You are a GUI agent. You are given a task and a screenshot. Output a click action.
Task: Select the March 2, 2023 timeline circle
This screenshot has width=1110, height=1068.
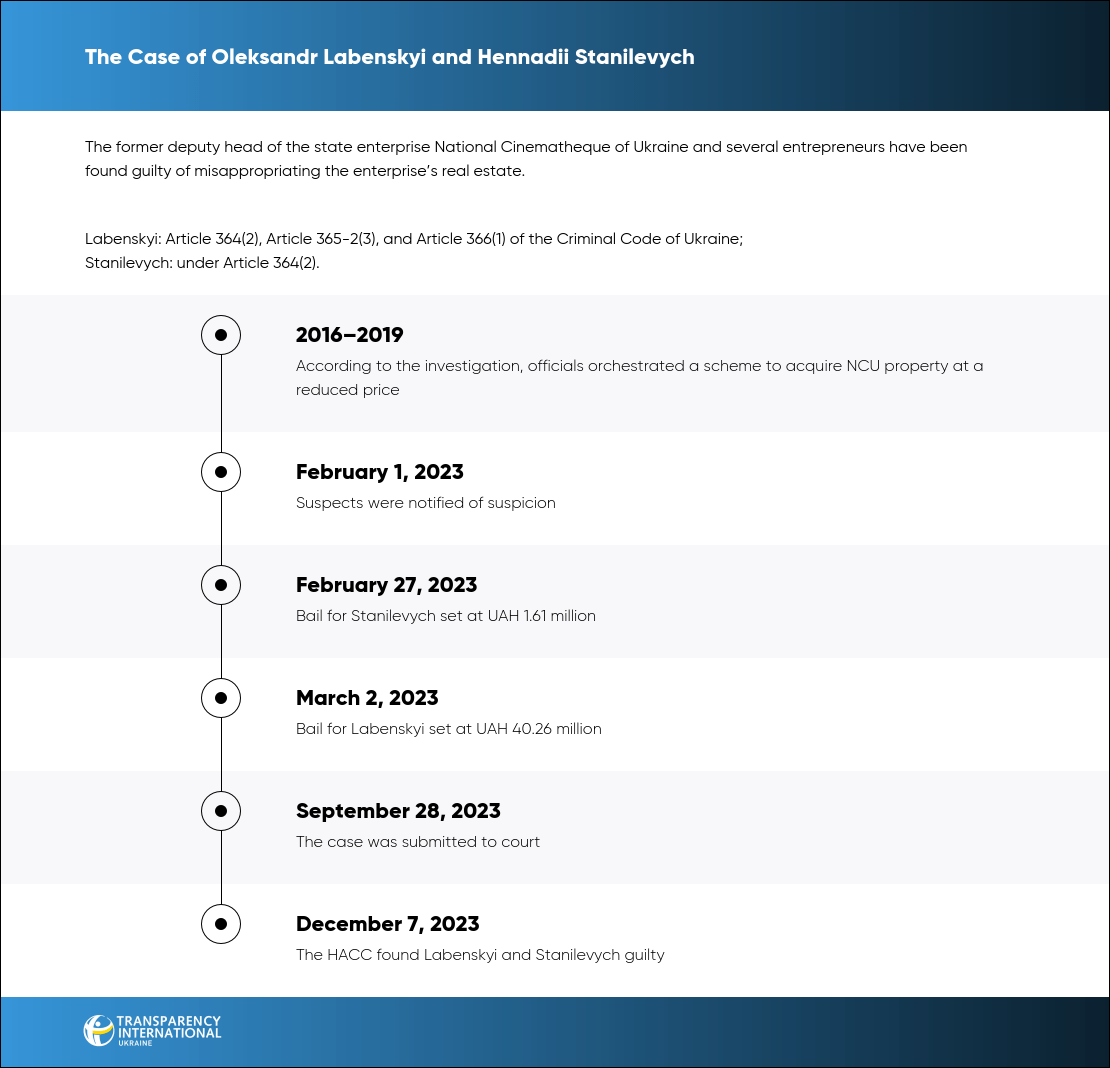pos(221,697)
